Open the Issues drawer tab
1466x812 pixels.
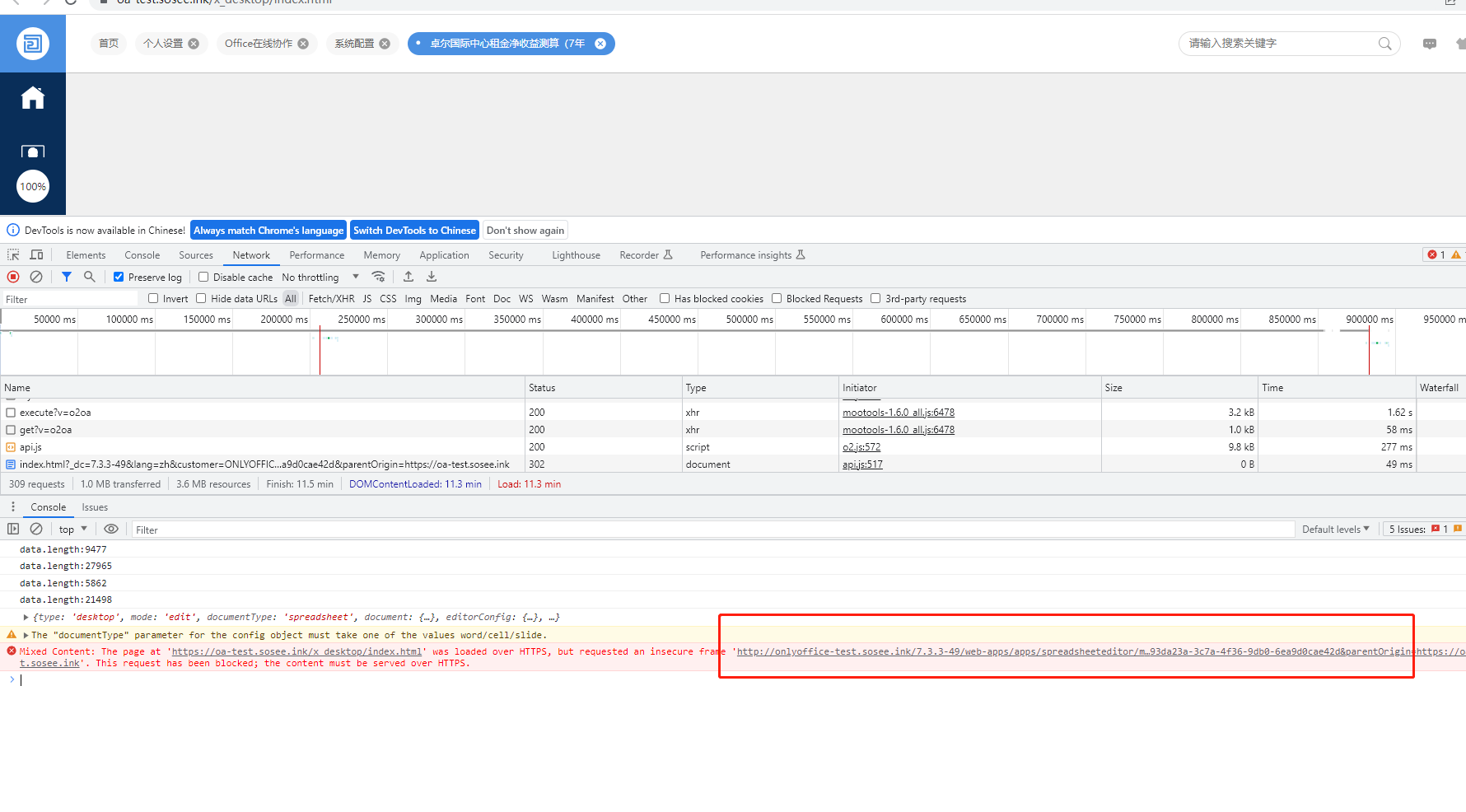click(95, 507)
